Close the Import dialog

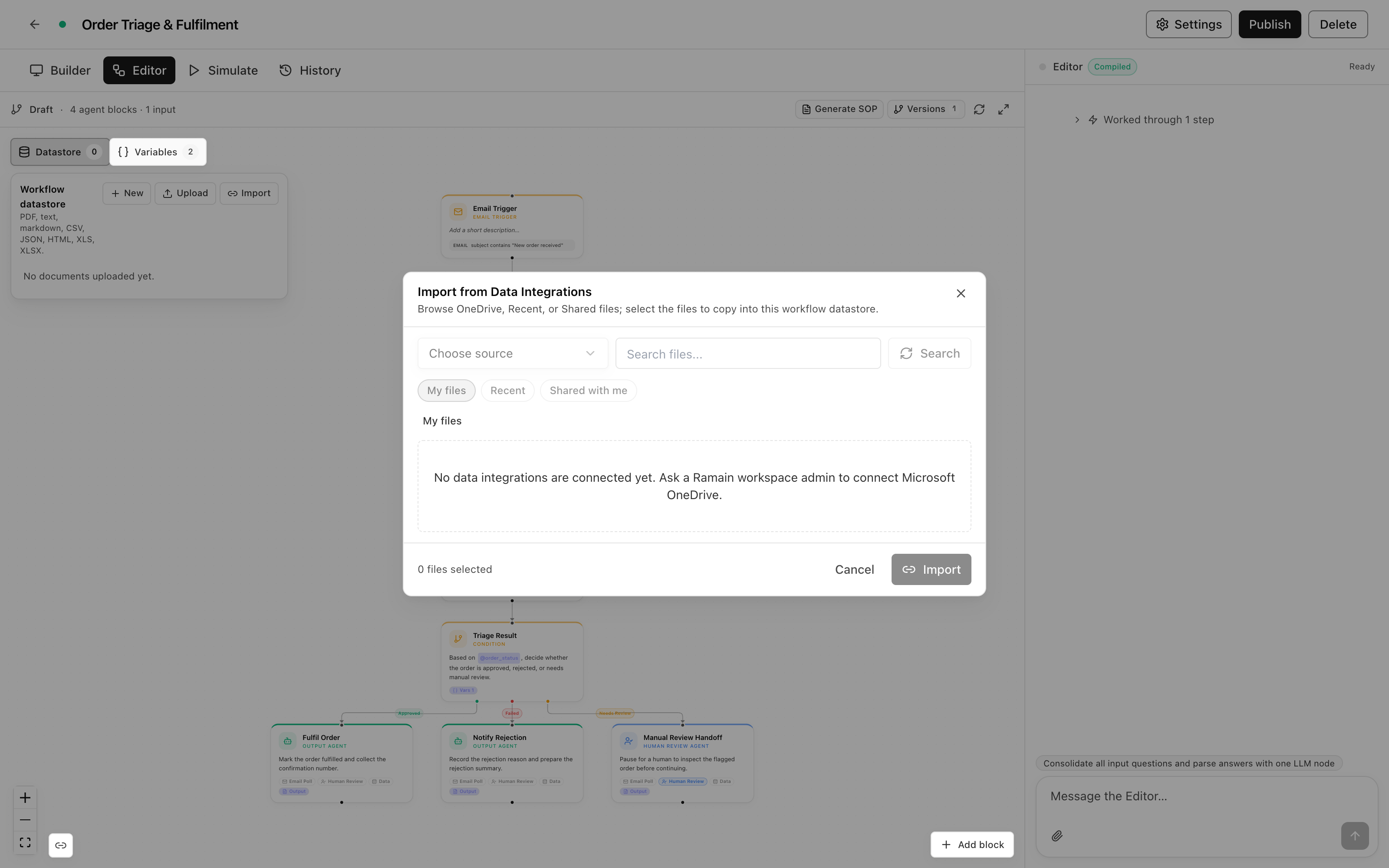(960, 293)
